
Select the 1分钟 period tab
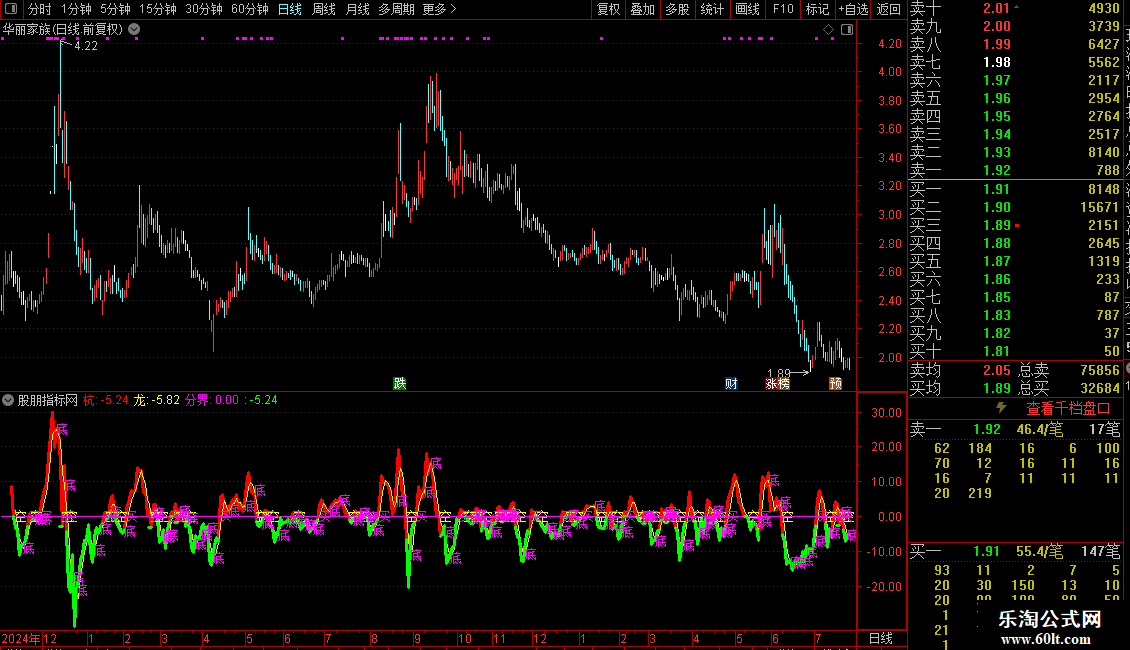(76, 9)
